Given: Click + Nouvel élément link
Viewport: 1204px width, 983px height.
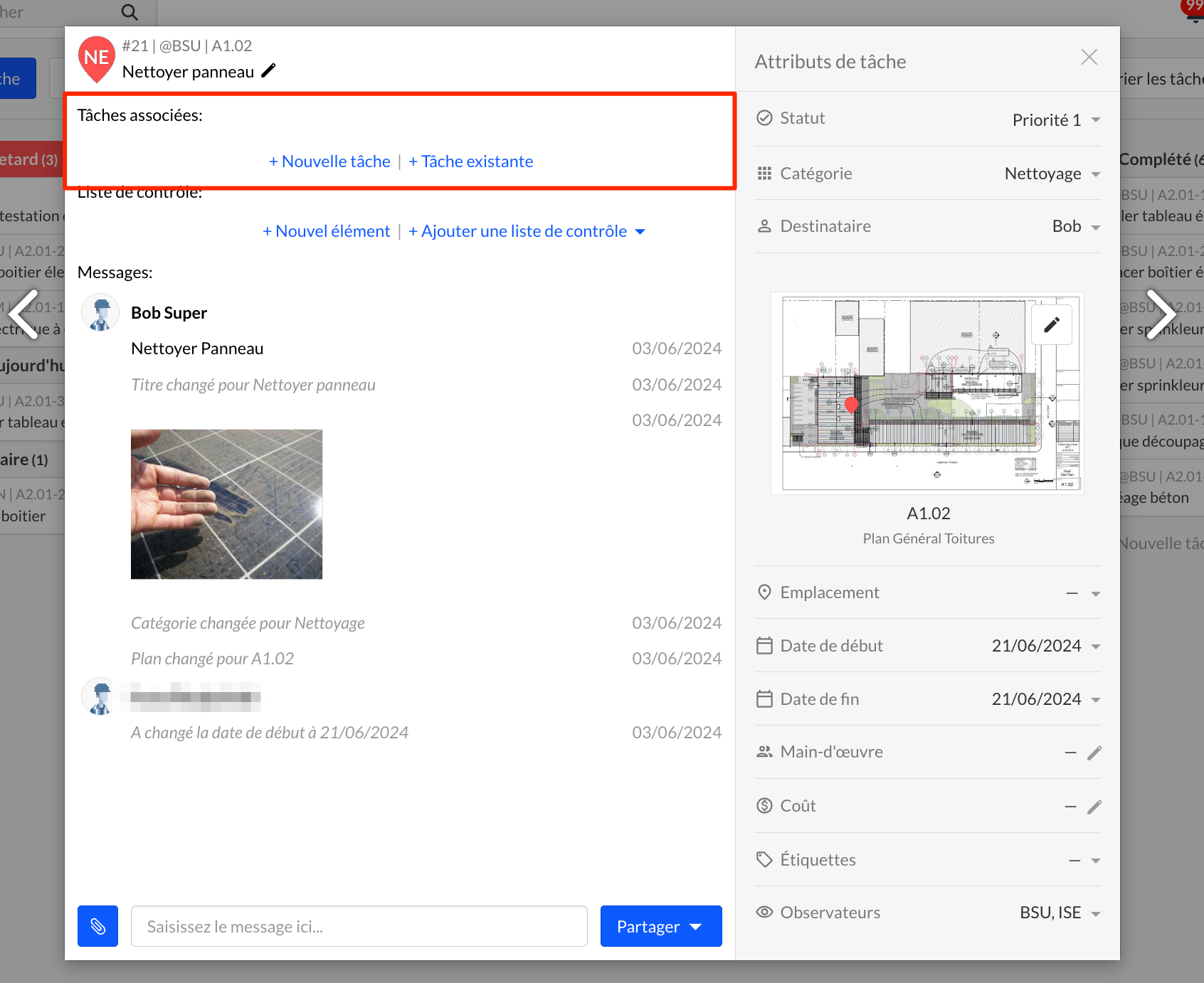Looking at the screenshot, I should [326, 231].
